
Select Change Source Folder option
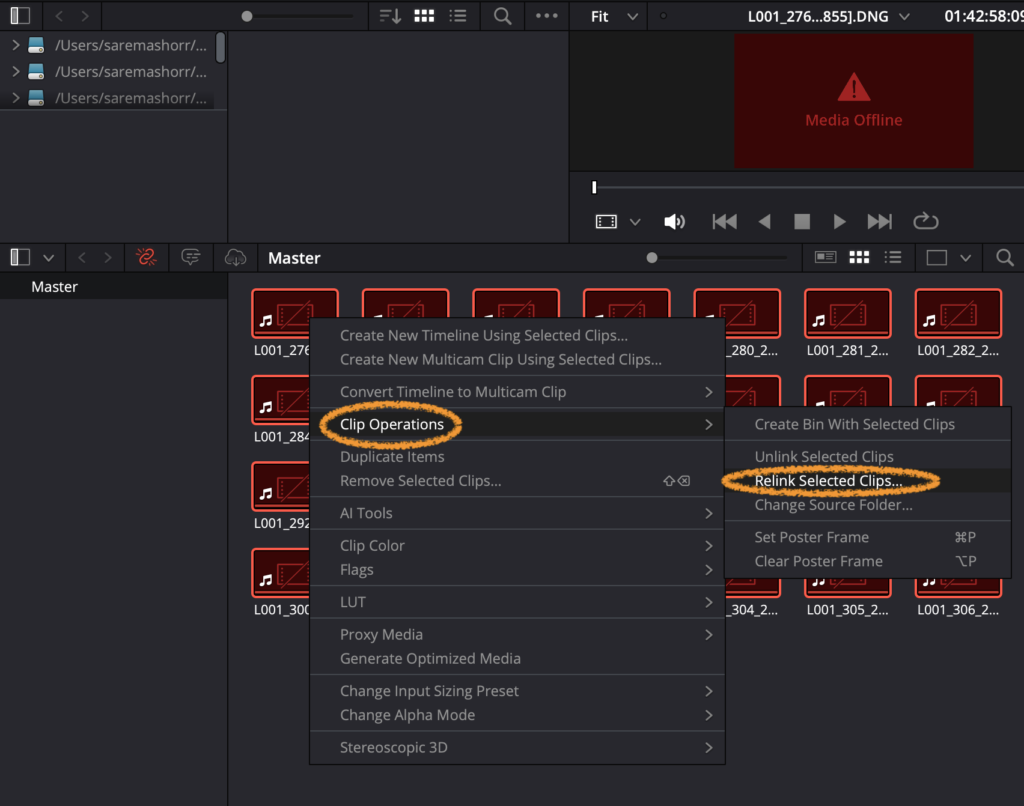[x=833, y=505]
